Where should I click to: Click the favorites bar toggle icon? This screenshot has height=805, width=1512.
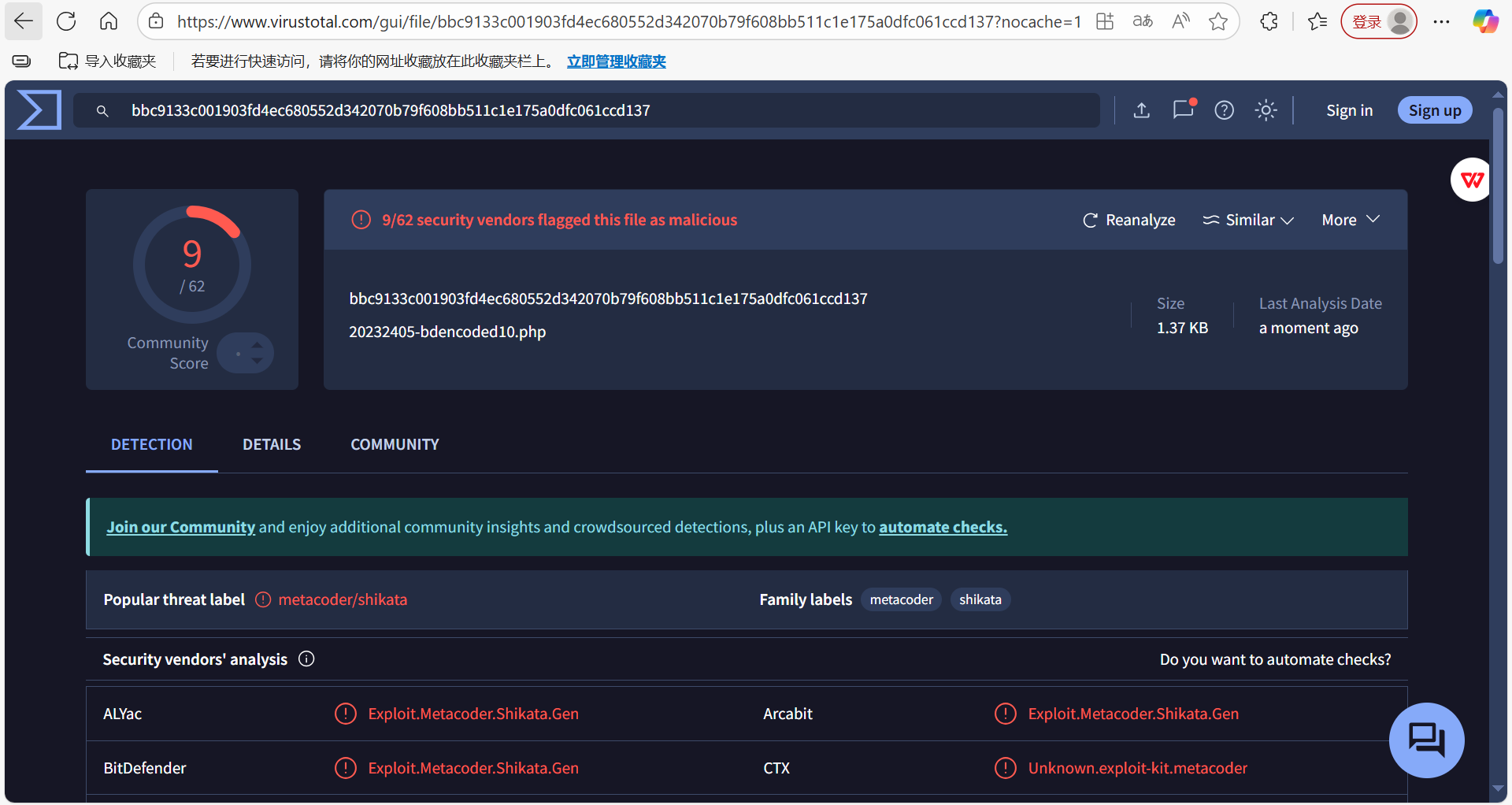pyautogui.click(x=21, y=61)
